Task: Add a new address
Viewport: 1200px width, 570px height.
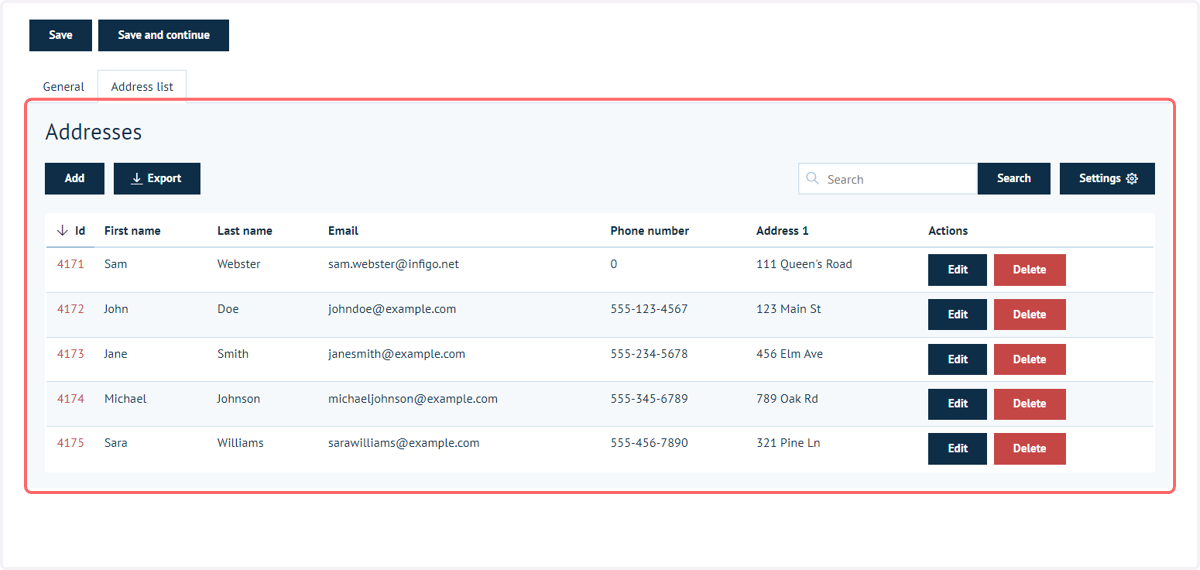Action: point(75,179)
